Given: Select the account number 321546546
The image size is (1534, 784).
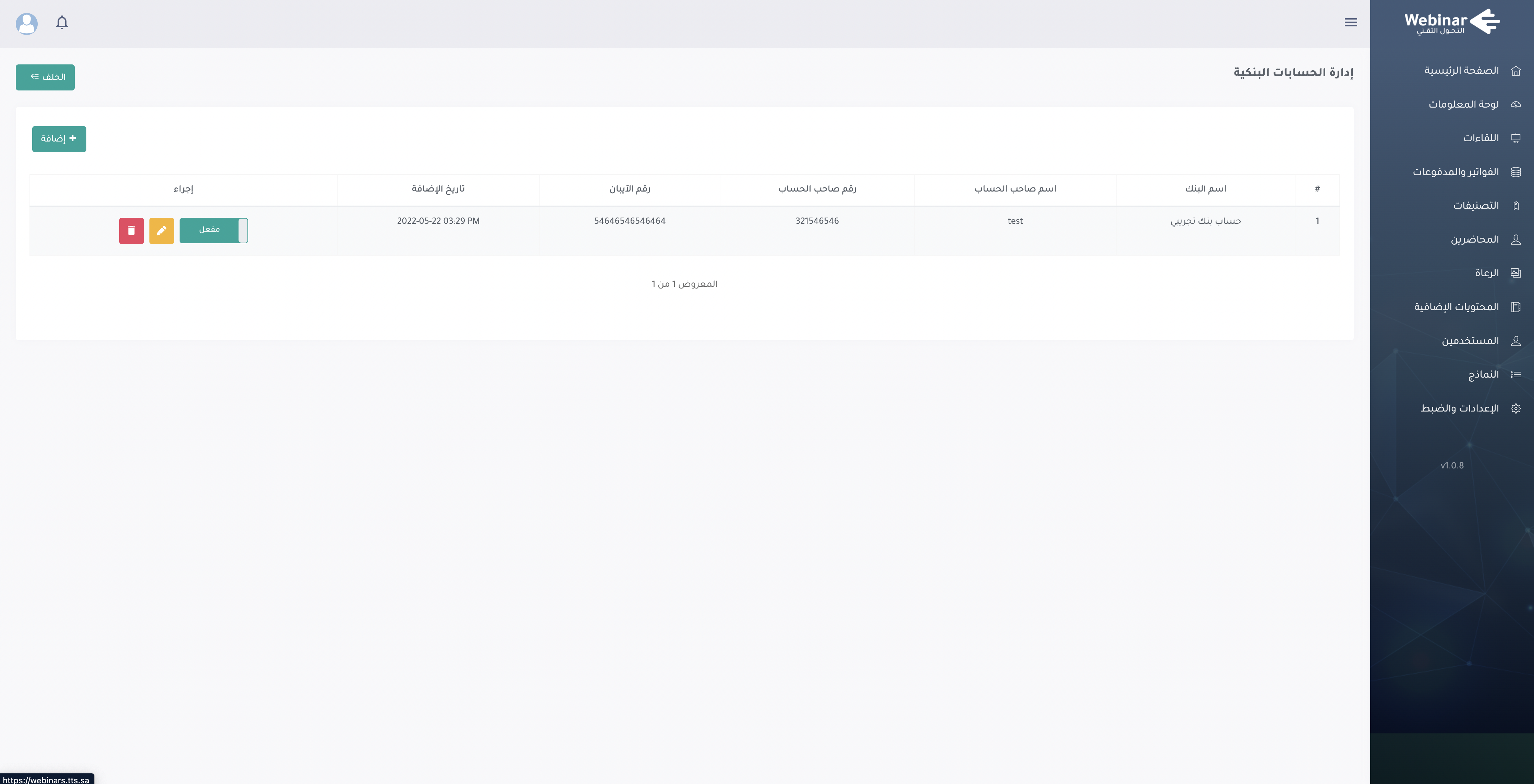Looking at the screenshot, I should tap(817, 221).
